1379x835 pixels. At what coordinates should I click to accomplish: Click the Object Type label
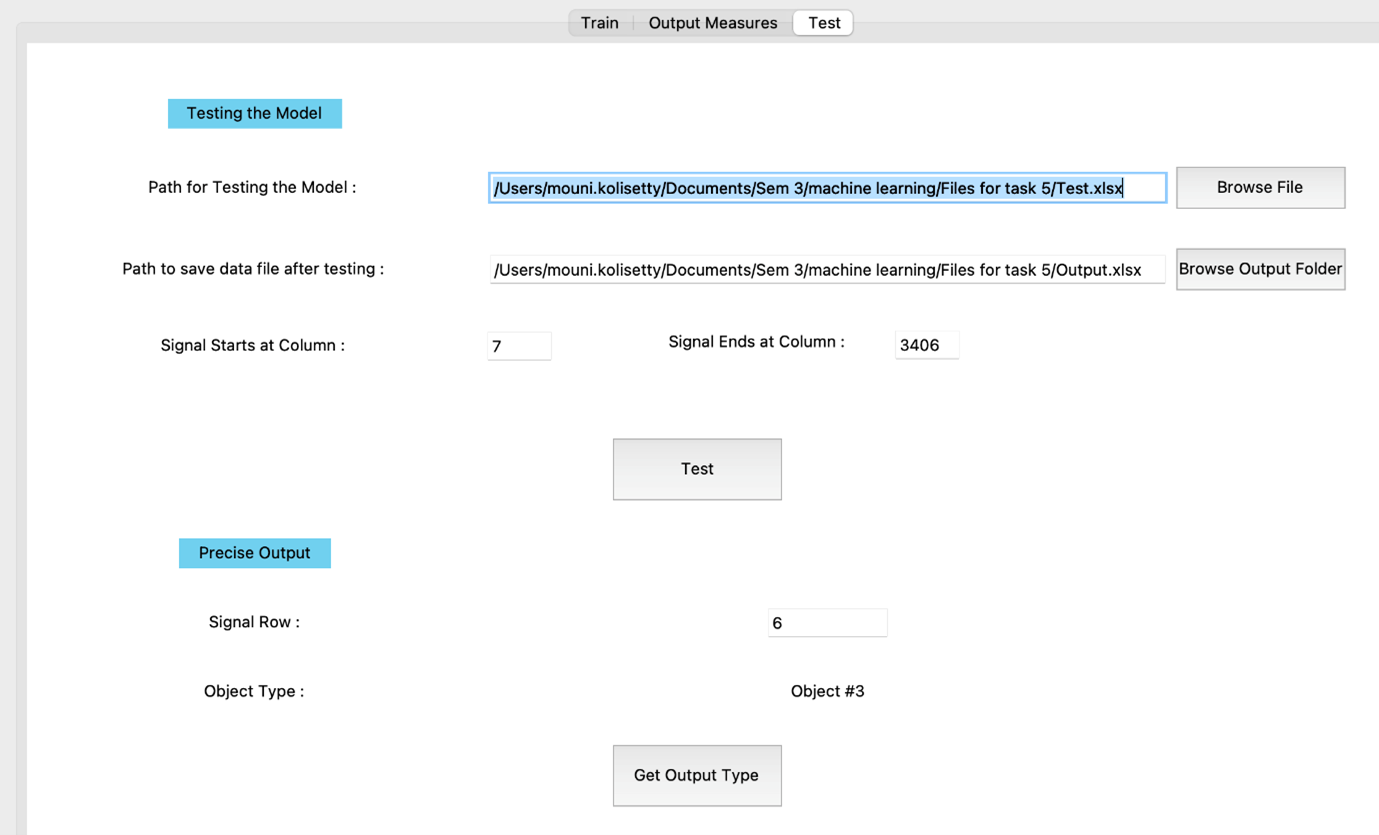pyautogui.click(x=254, y=690)
